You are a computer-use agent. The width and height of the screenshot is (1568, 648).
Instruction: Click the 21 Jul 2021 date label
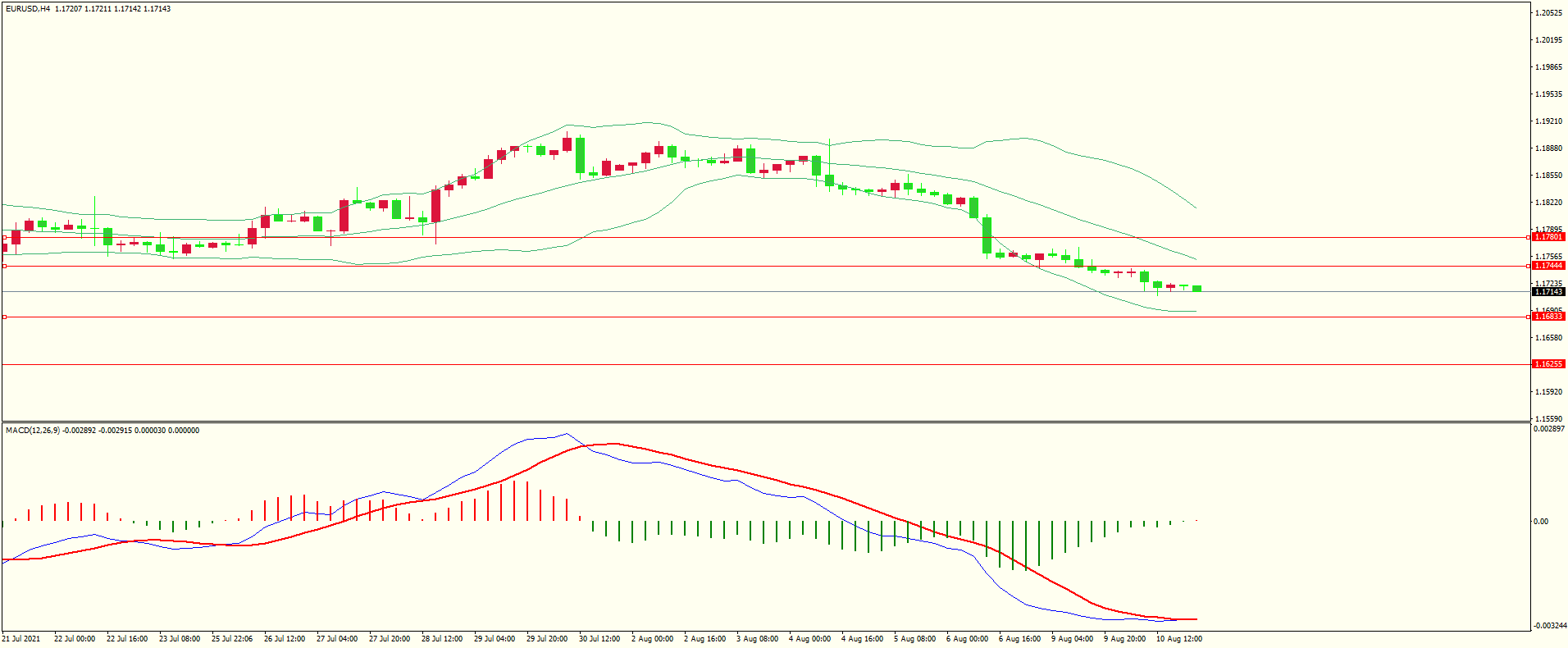pyautogui.click(x=21, y=639)
